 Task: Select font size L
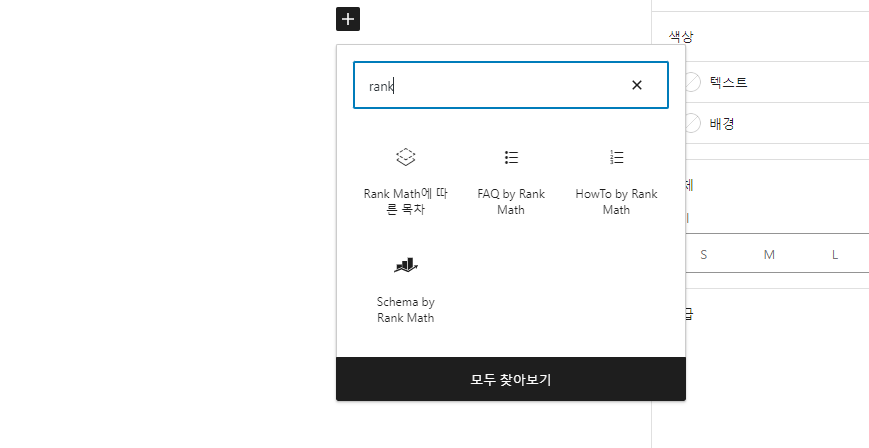[835, 254]
